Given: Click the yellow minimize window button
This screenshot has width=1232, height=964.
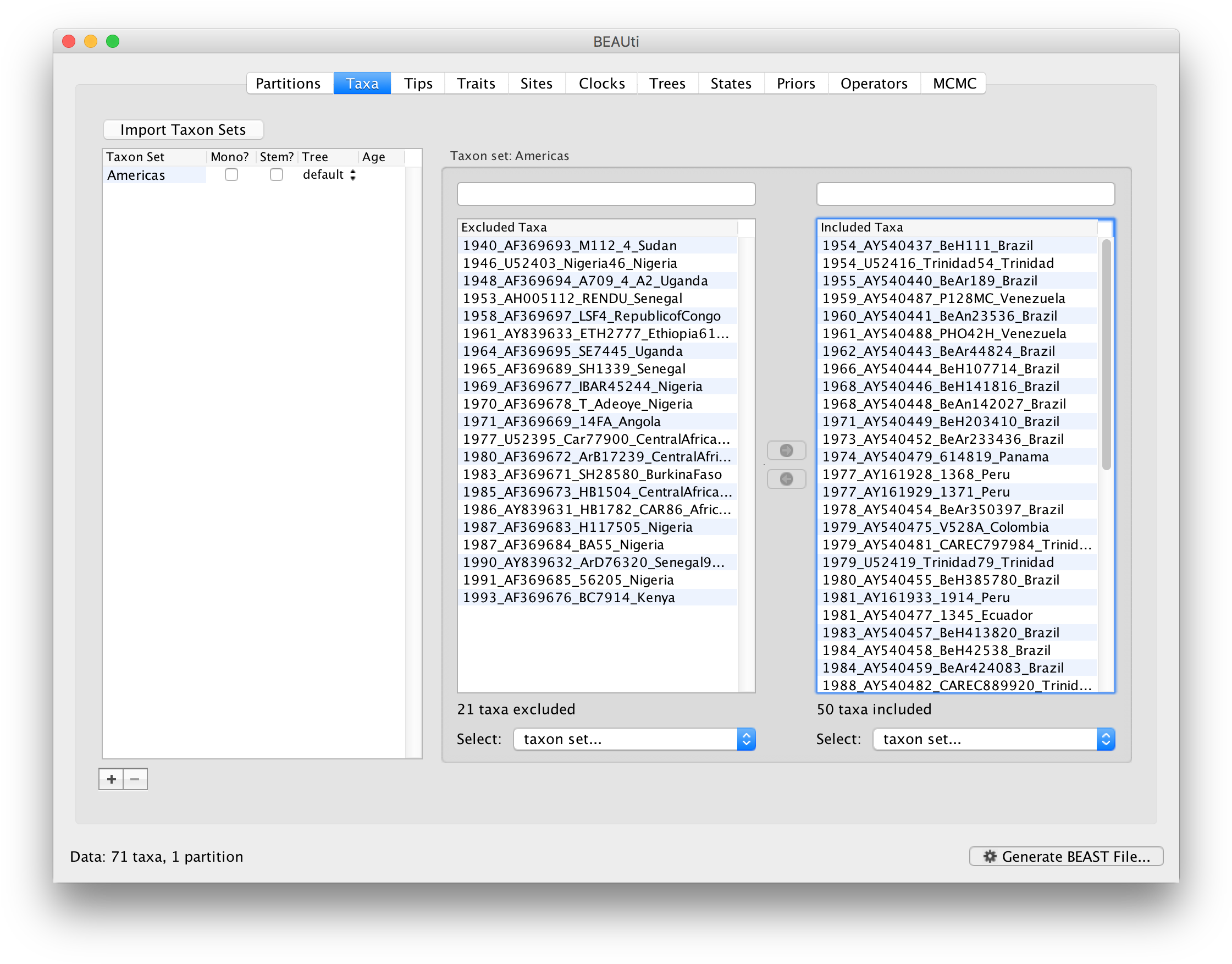Looking at the screenshot, I should point(91,42).
